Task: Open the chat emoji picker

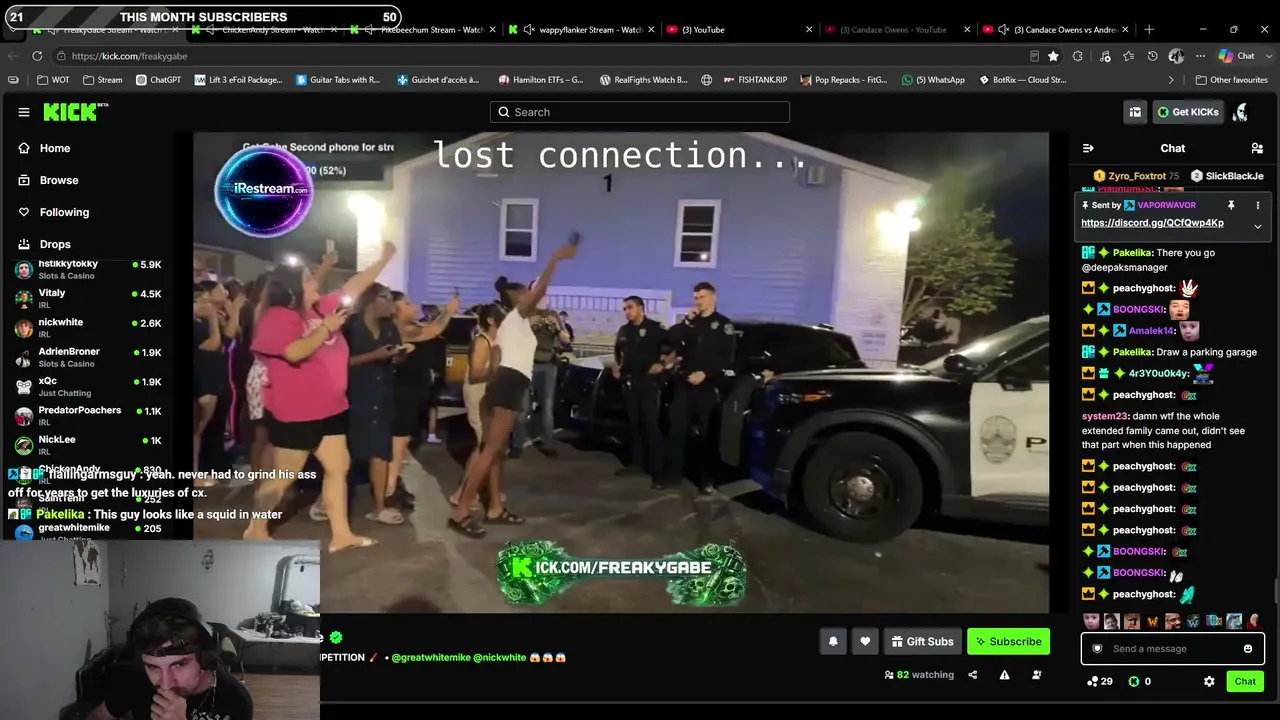Action: [x=1248, y=649]
